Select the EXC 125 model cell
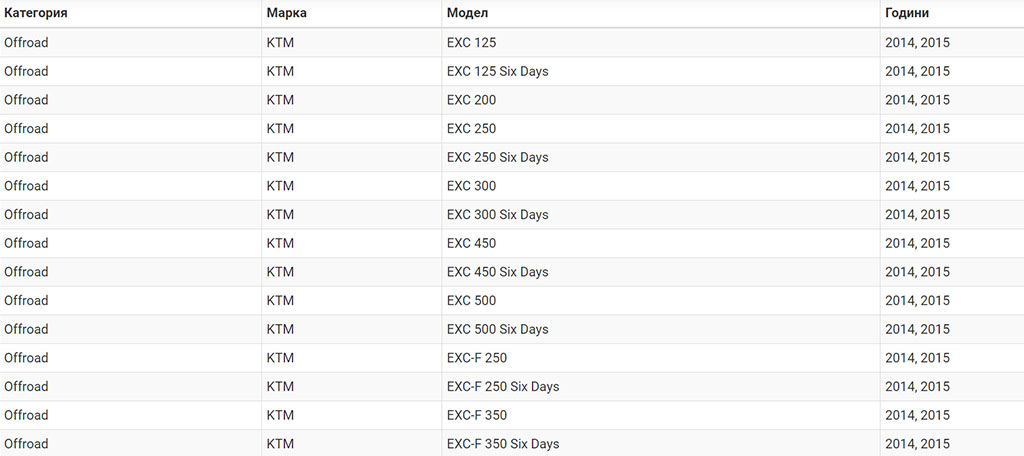 [661, 42]
